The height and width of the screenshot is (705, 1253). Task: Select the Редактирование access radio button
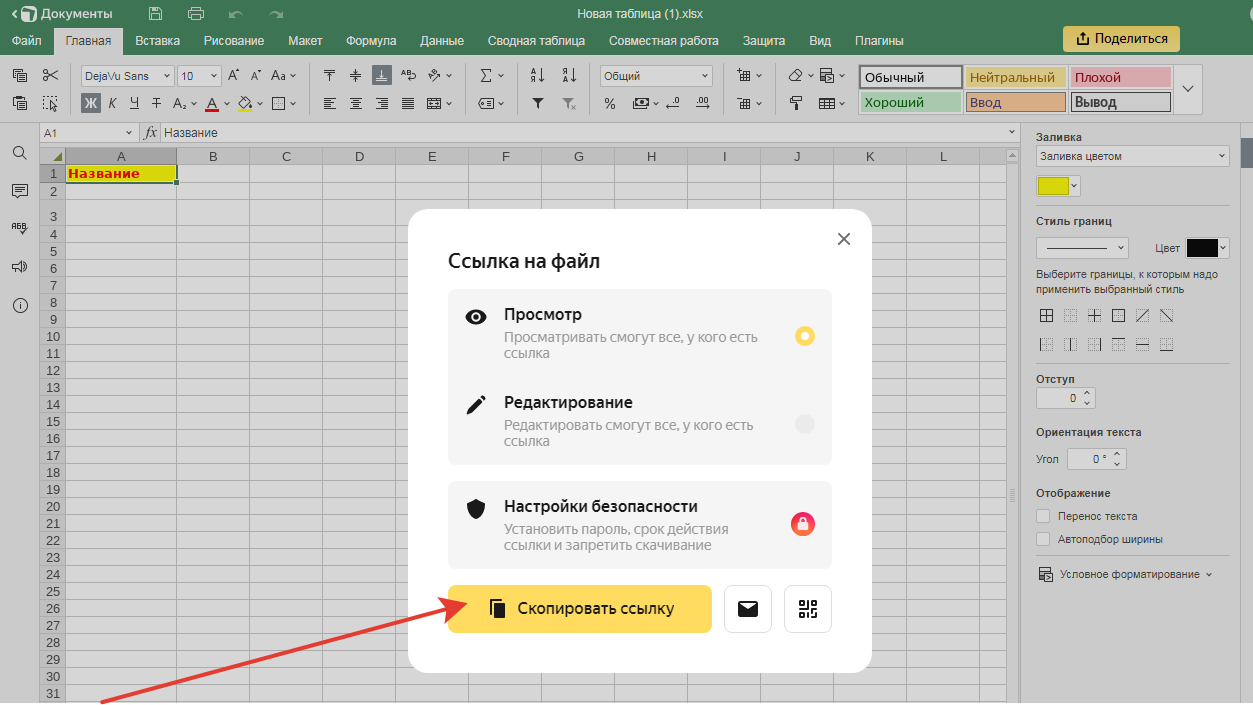point(805,424)
